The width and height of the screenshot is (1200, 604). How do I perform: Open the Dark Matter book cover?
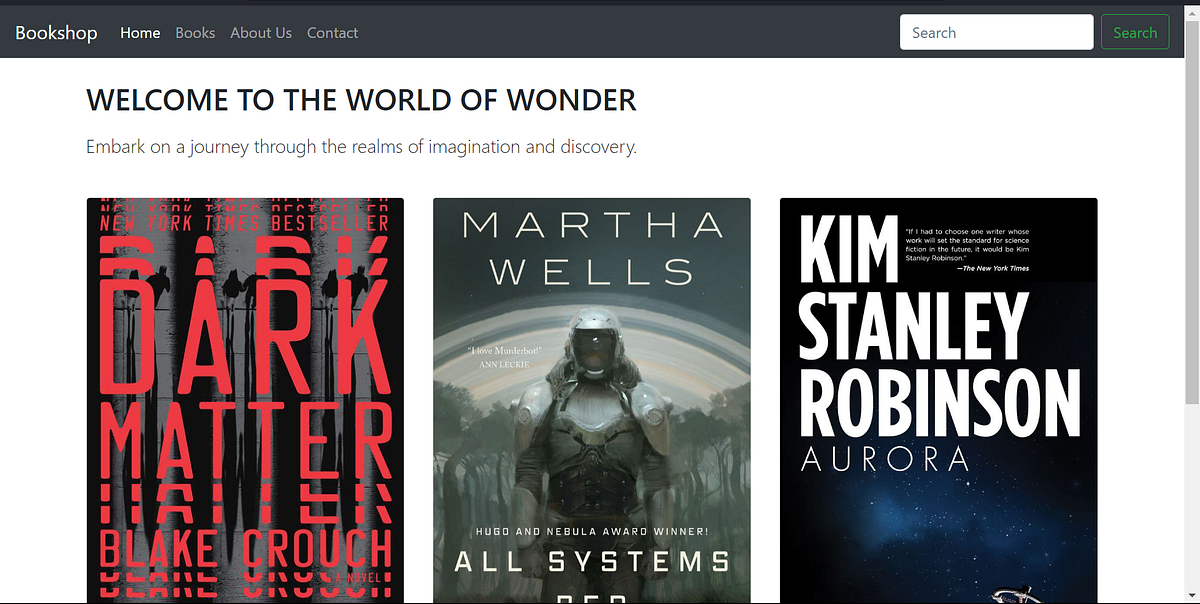[245, 400]
